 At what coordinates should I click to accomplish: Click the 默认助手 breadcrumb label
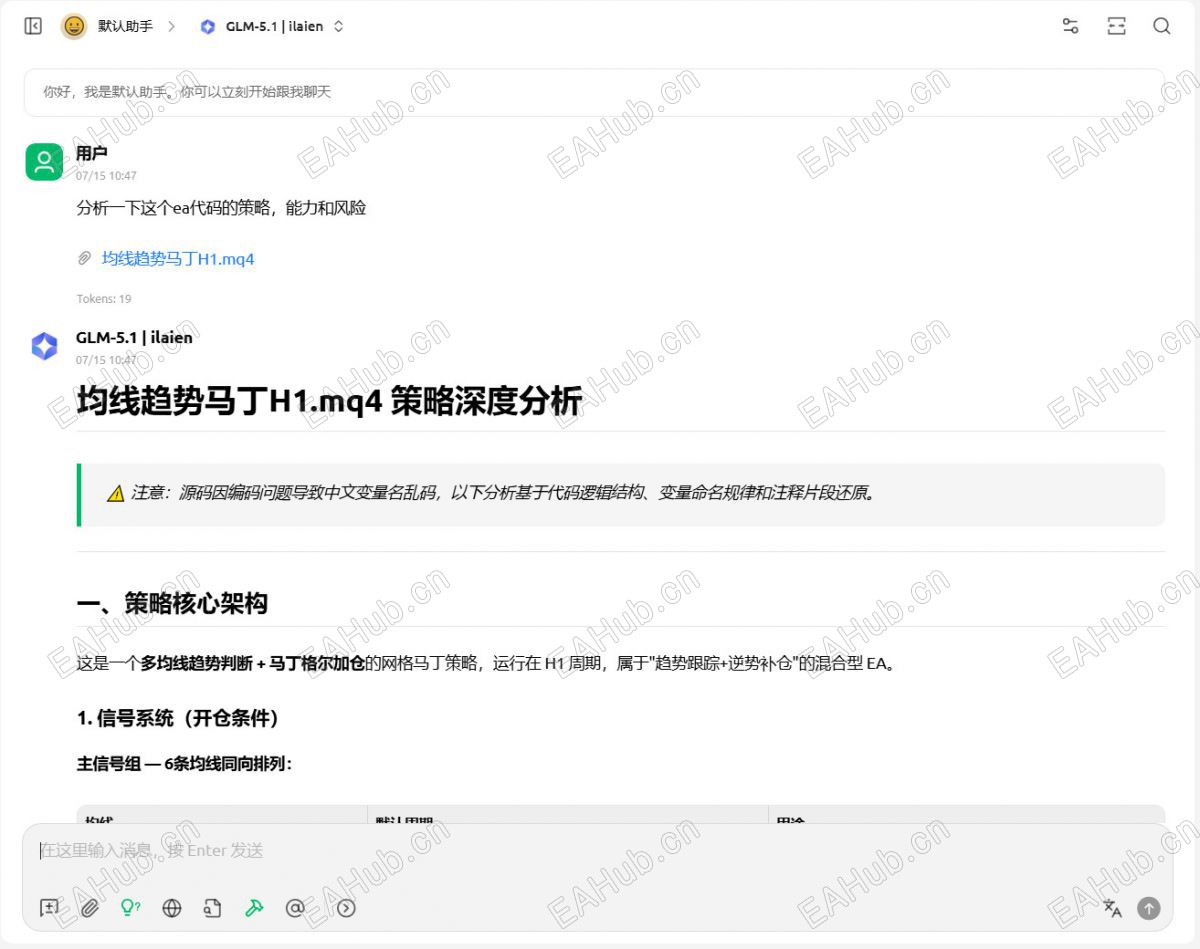(x=125, y=27)
